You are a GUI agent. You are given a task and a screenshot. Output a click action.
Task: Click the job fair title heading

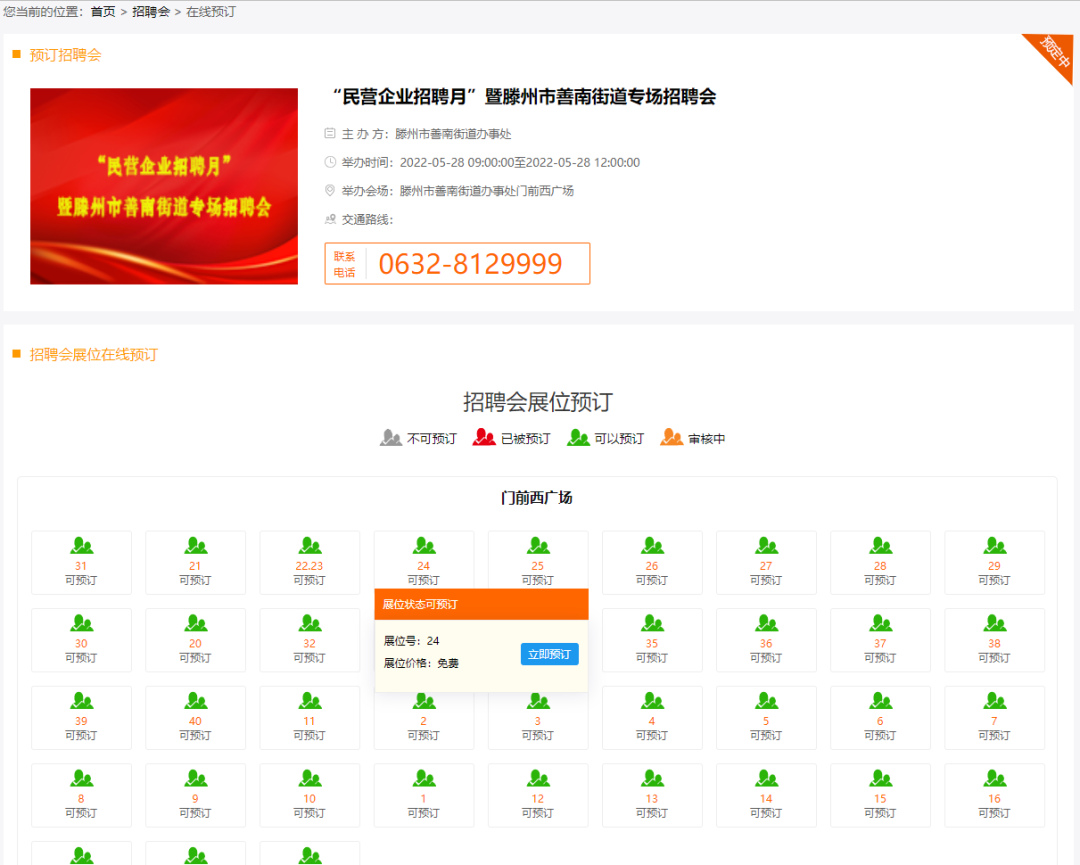click(523, 96)
